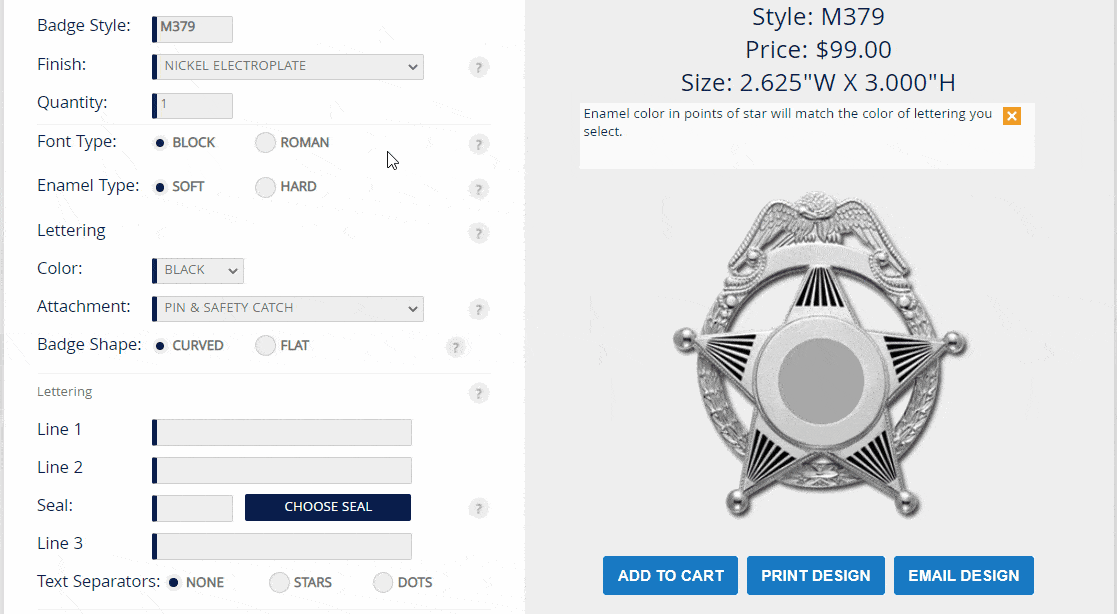Open the Finish help question mark
This screenshot has width=1117, height=614.
tap(479, 68)
